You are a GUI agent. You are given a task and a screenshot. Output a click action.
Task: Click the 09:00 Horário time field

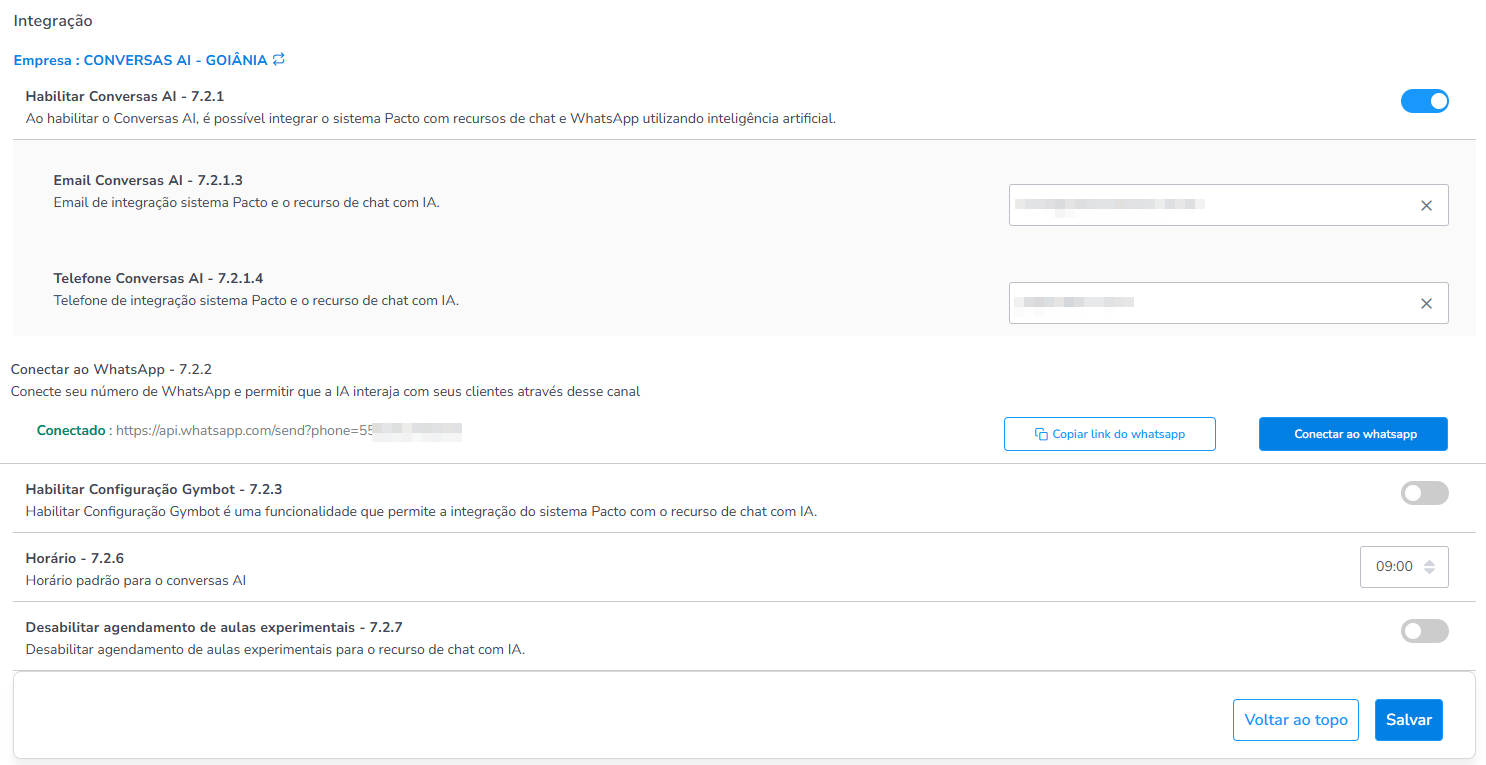1393,567
